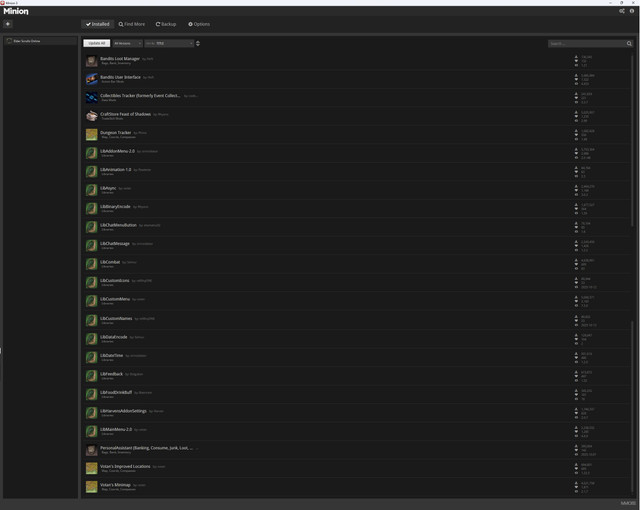Click the LibAddonMenu-2.0 library icon
Viewport: 640px width, 510px height.
(91, 153)
